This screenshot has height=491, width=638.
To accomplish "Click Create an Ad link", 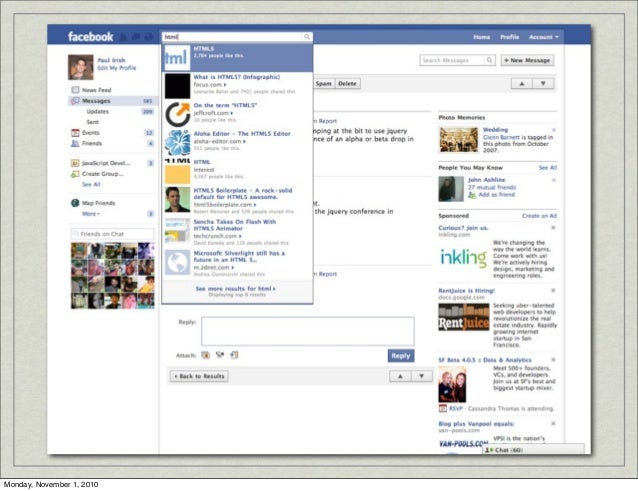I will tap(539, 216).
